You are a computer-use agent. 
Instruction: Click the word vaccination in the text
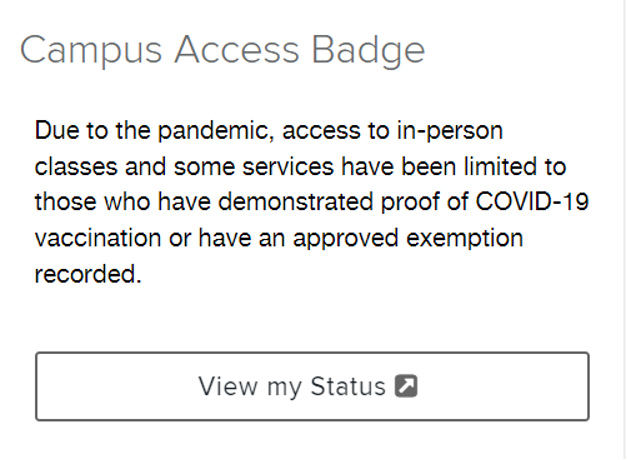point(98,238)
